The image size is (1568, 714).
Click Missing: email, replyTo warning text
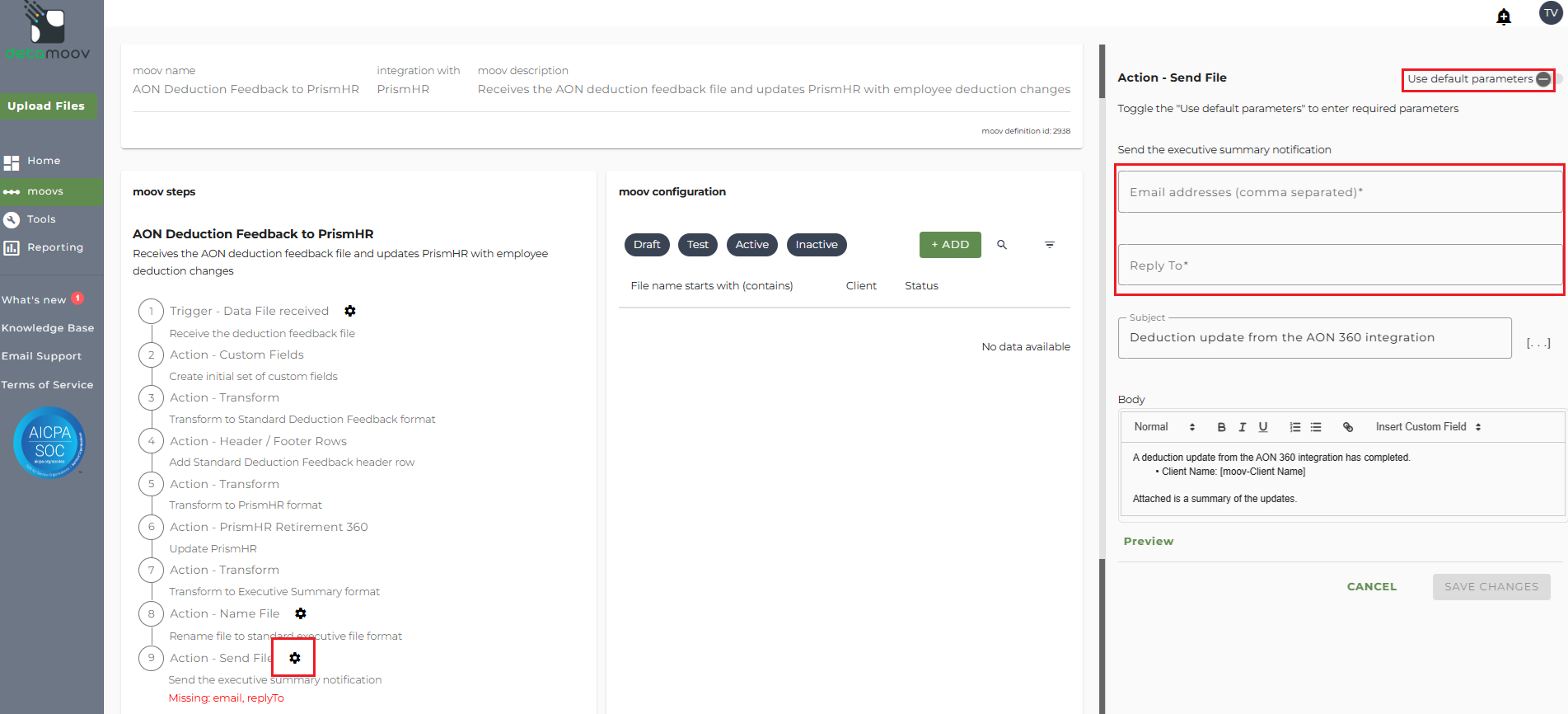(x=227, y=698)
